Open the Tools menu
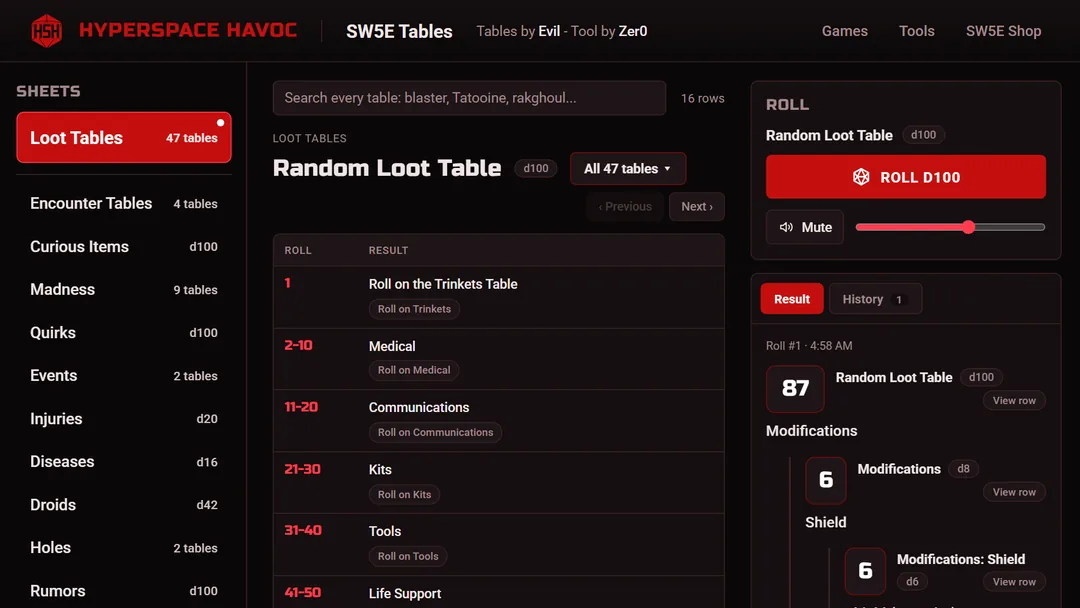 pos(916,31)
